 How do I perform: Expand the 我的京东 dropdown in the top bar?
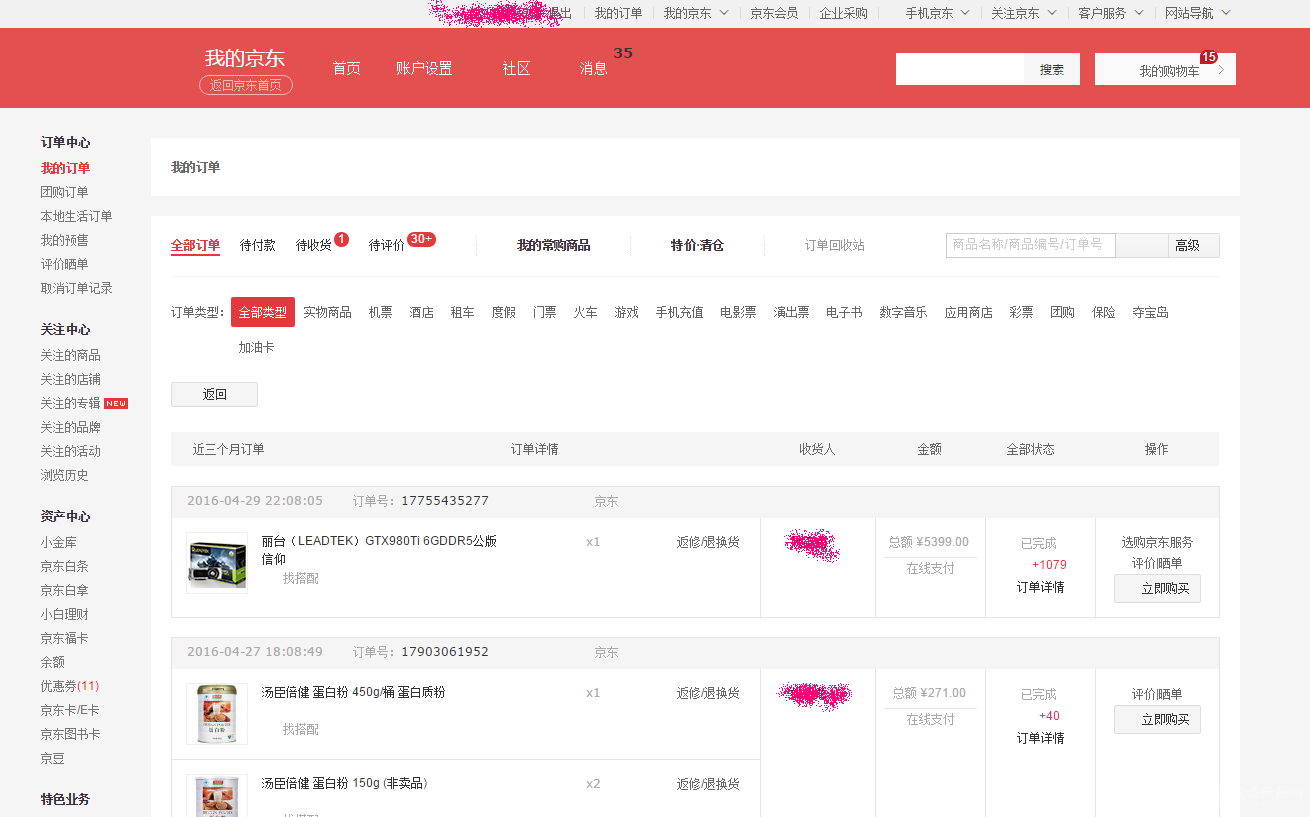696,13
